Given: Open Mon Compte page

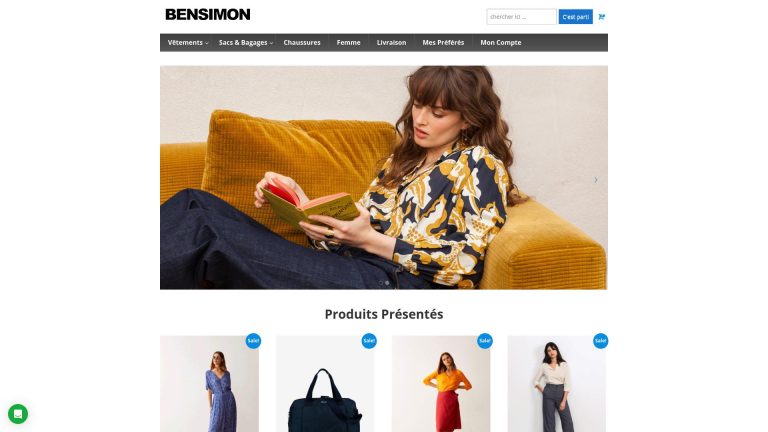Looking at the screenshot, I should click(501, 43).
